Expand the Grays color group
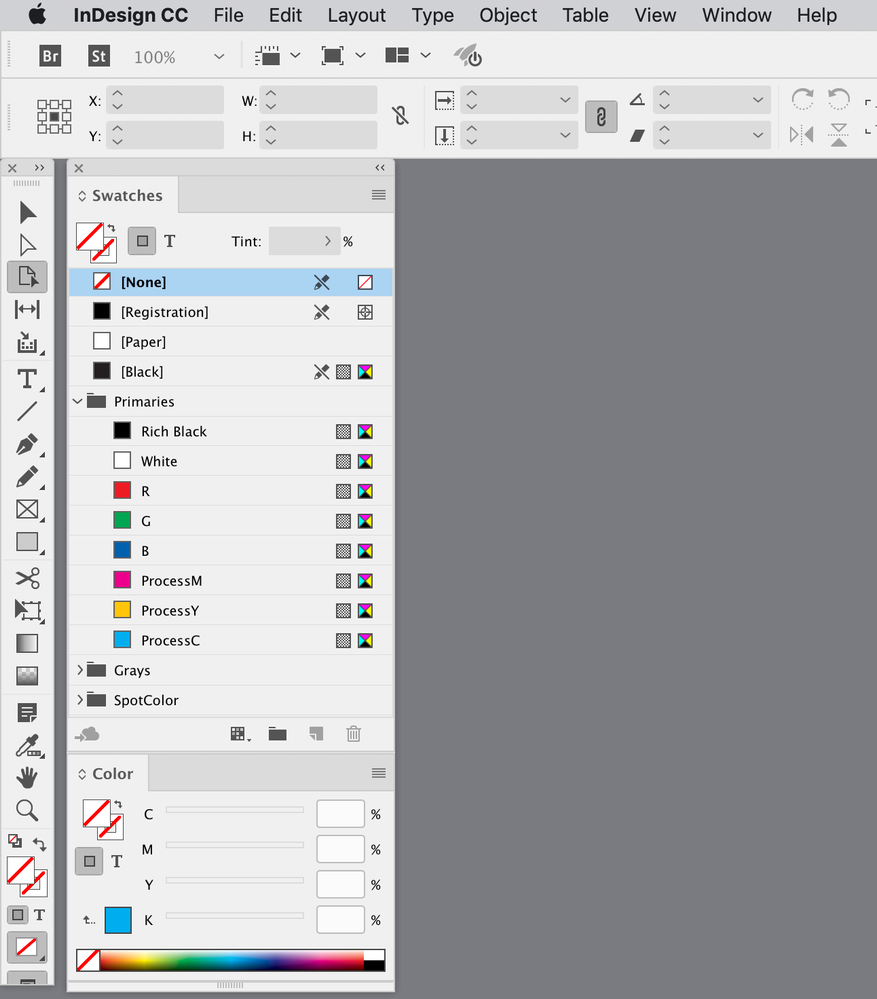This screenshot has height=999, width=877. click(x=80, y=670)
